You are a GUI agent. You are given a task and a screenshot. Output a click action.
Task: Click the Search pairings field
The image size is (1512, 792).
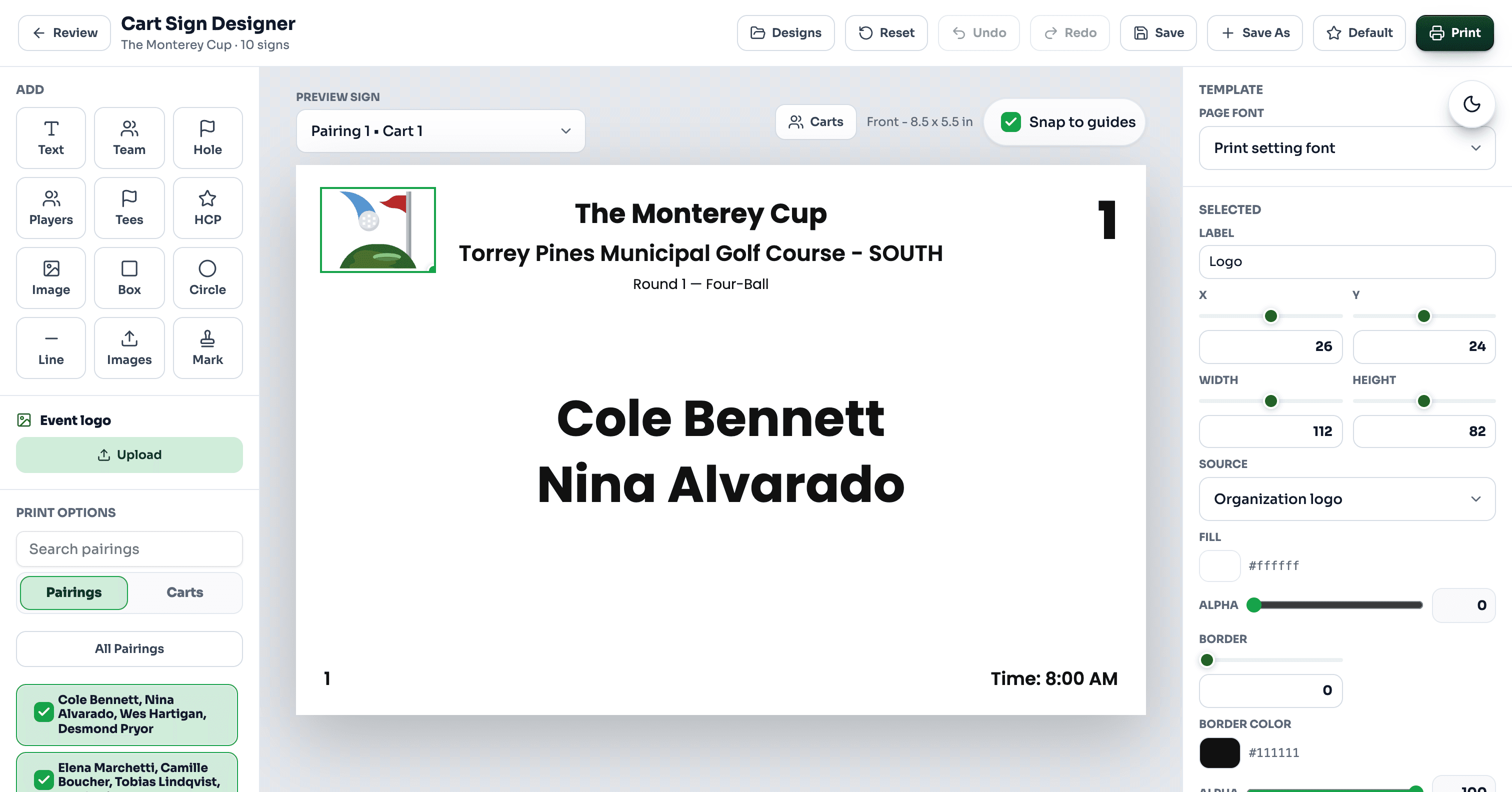click(129, 549)
